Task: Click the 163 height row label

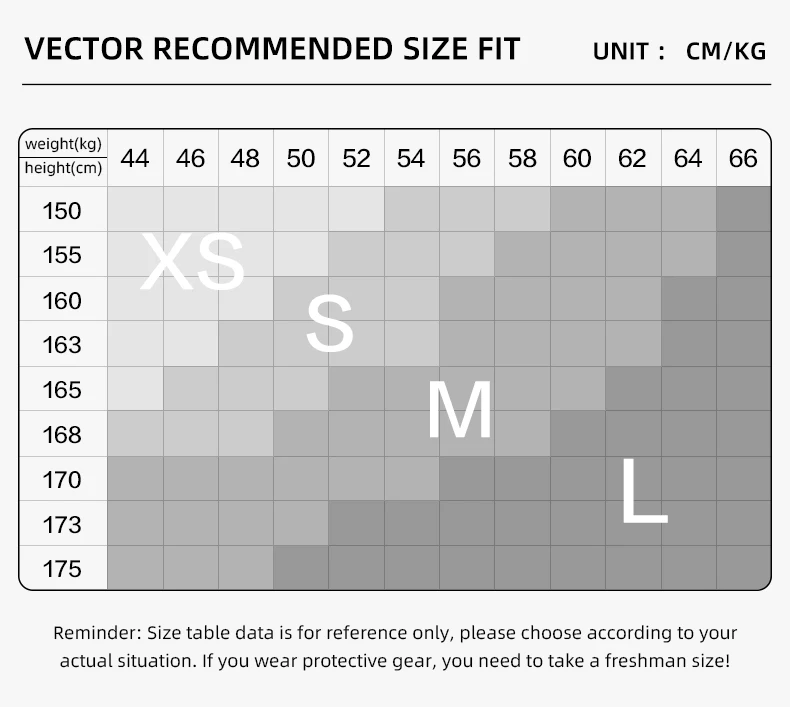Action: click(x=62, y=345)
